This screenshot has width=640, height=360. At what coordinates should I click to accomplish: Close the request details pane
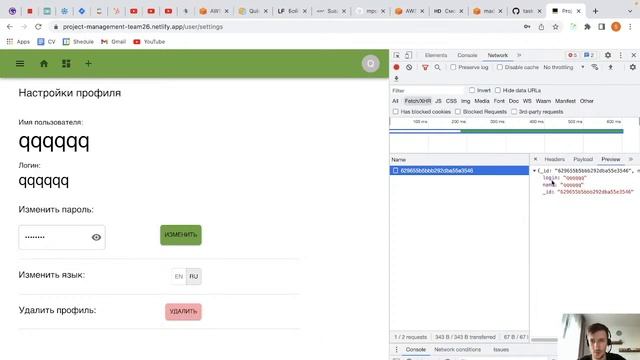pyautogui.click(x=536, y=159)
